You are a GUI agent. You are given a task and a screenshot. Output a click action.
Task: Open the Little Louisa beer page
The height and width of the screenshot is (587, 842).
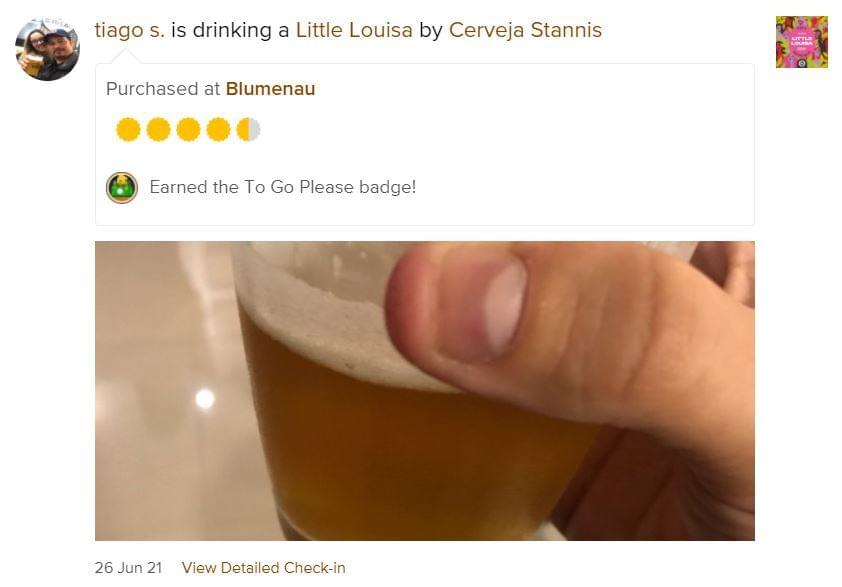pos(354,30)
